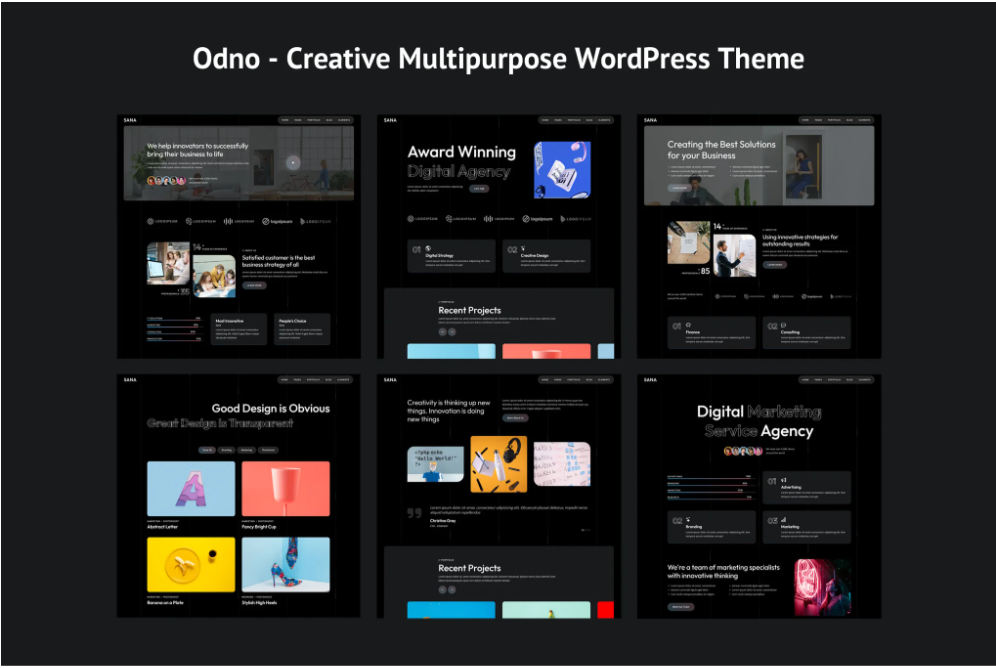Screen dimensions: 996x668
Task: Select the 'Branding' portfolio filter pill
Action: coord(226,450)
